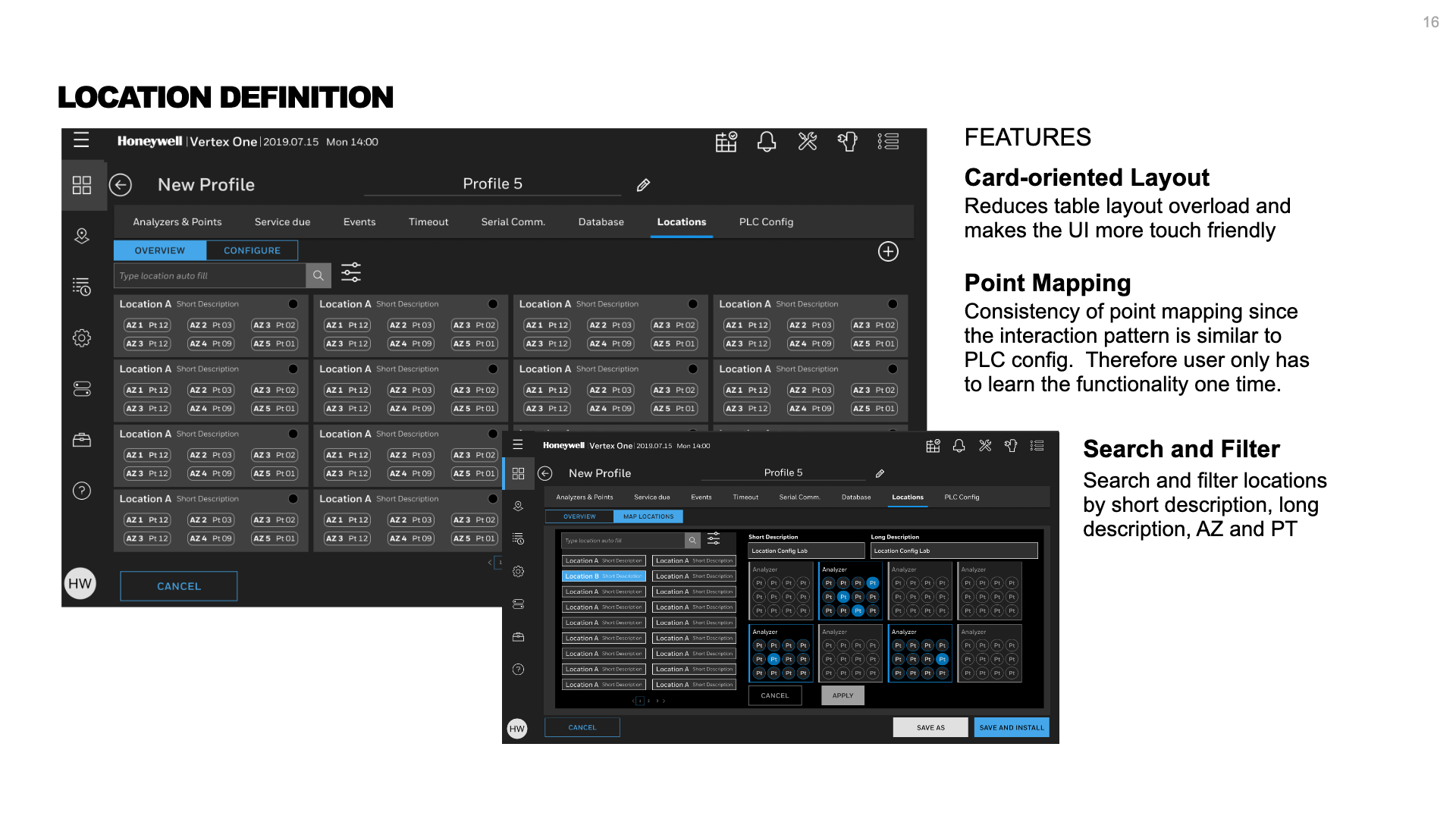Toggle the first highlighted Pt circle in second Analyzer
The width and height of the screenshot is (1456, 819).
click(872, 583)
